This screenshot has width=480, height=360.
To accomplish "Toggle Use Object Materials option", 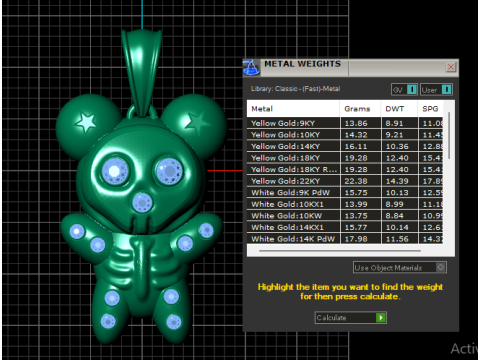I will 400,268.
